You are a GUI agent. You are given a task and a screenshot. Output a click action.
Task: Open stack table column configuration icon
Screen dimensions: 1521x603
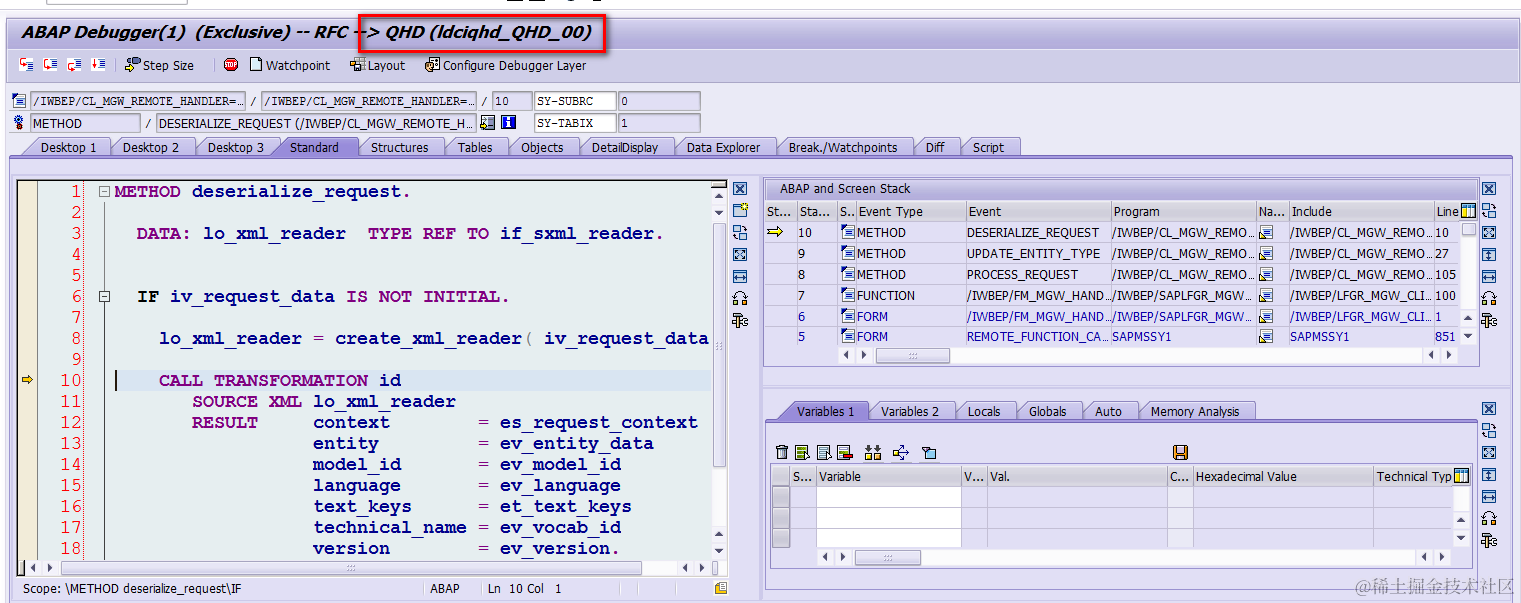tap(1468, 211)
